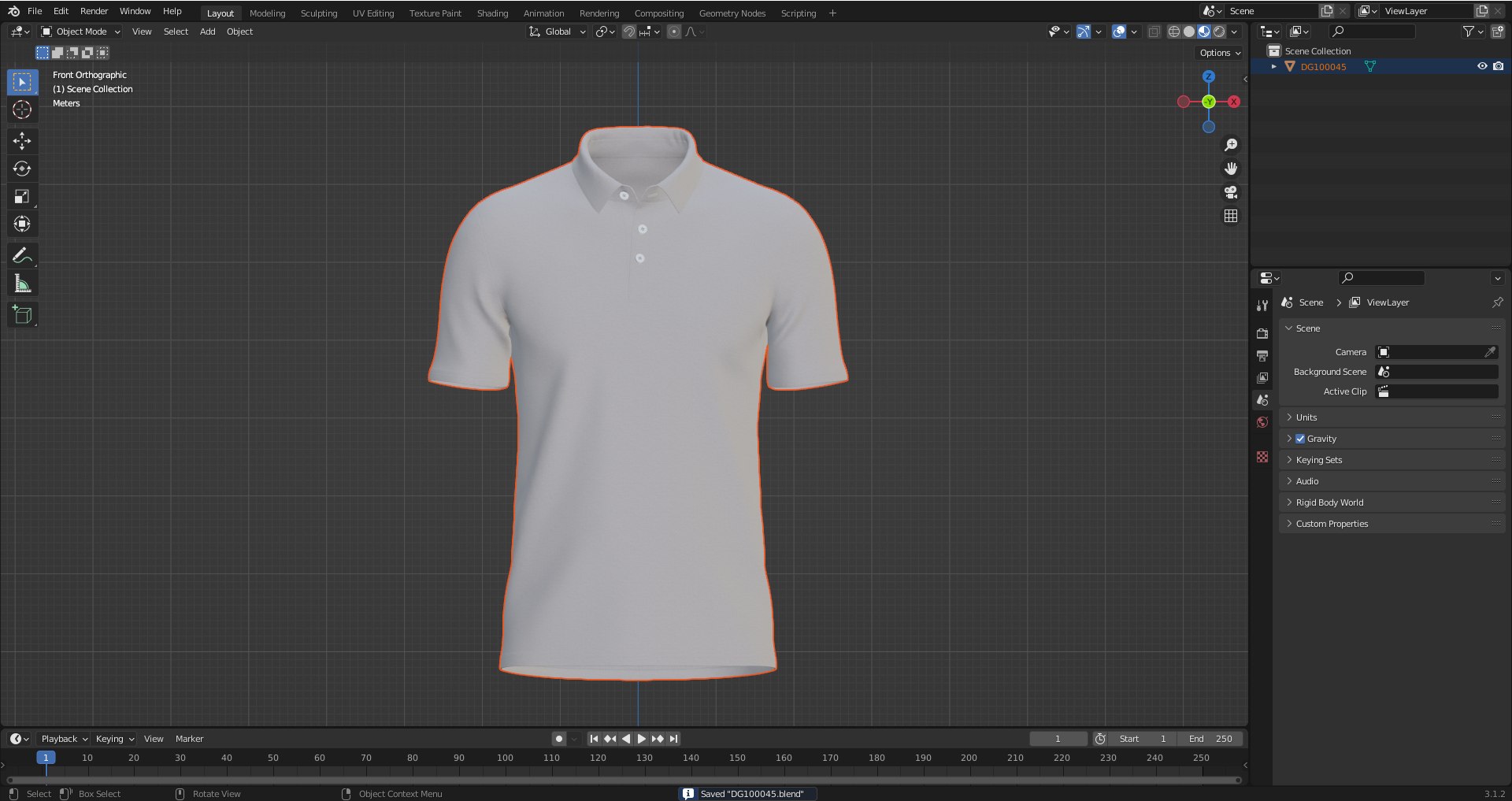The image size is (1512, 801).
Task: Jump to the last frame endpoint
Action: click(673, 739)
